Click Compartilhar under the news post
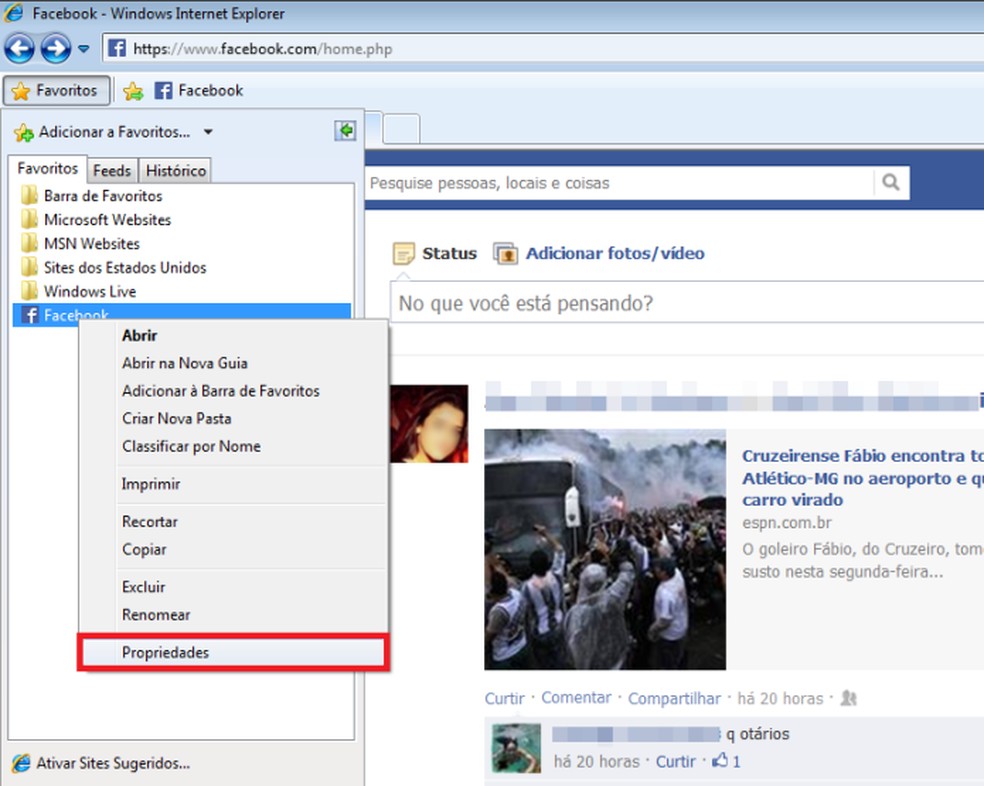The height and width of the screenshot is (786, 984). tap(675, 698)
